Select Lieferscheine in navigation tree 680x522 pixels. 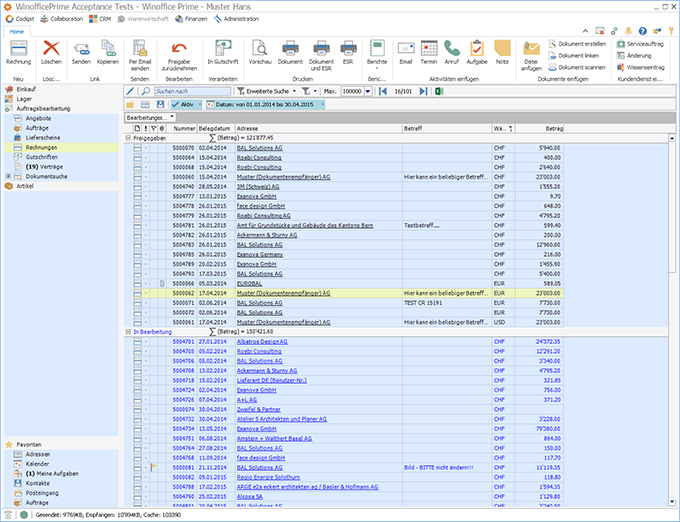(43, 137)
